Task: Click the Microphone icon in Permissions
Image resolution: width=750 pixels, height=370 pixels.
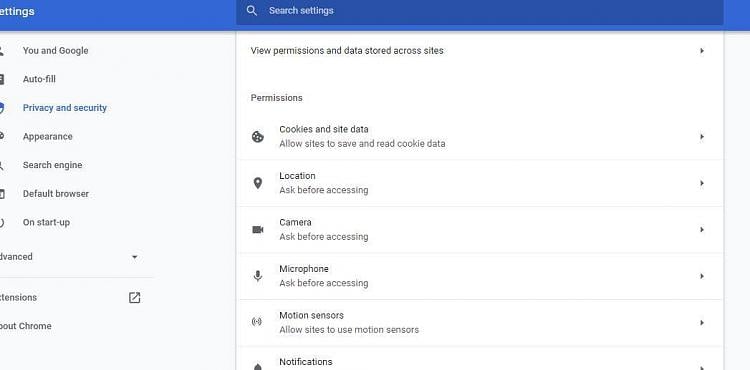Action: click(258, 276)
